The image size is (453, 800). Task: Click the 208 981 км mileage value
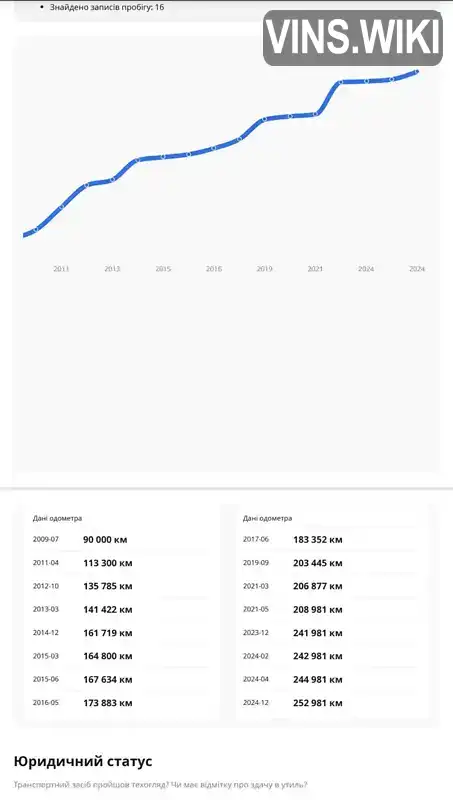[x=318, y=610]
